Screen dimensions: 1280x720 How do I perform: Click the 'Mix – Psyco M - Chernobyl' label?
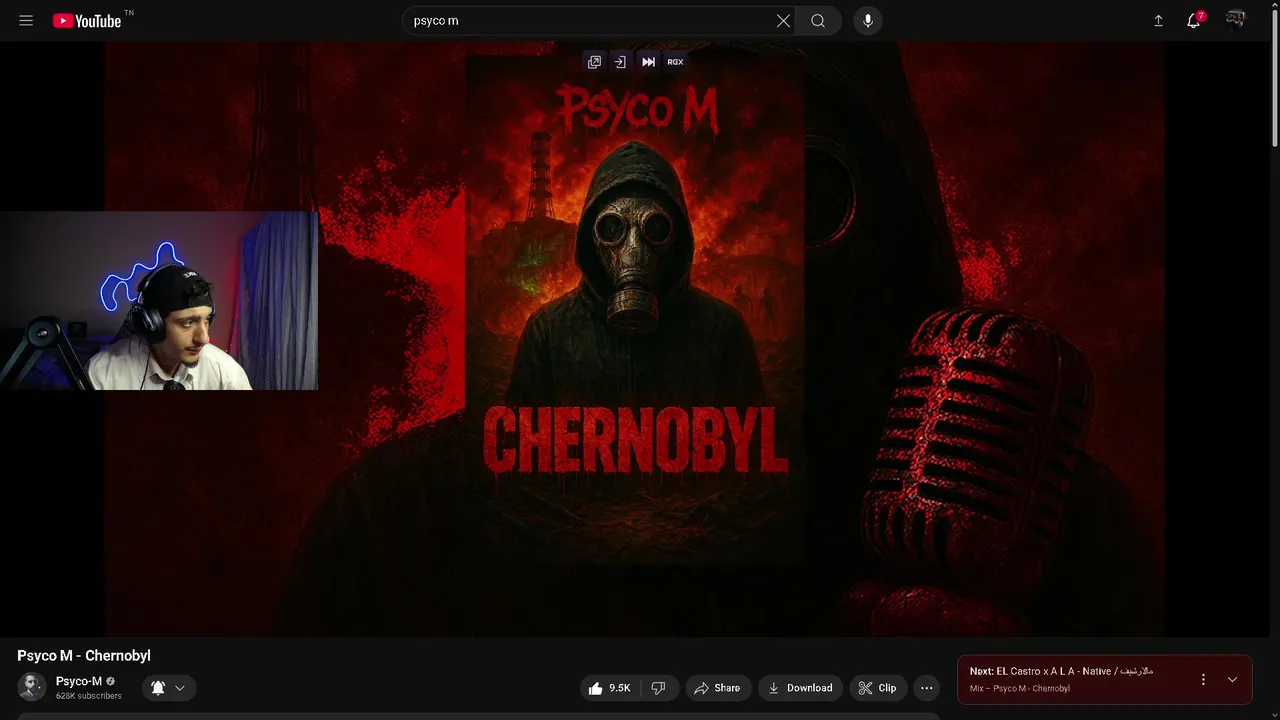click(1019, 688)
